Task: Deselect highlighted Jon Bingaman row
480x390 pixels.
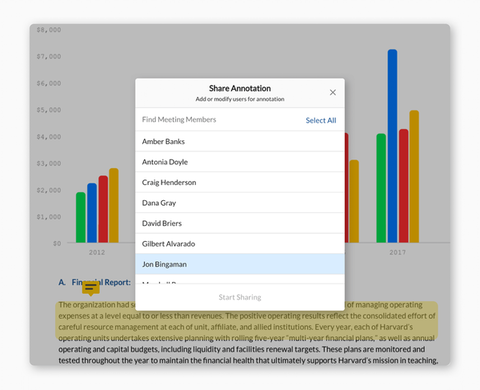Action: pyautogui.click(x=240, y=264)
